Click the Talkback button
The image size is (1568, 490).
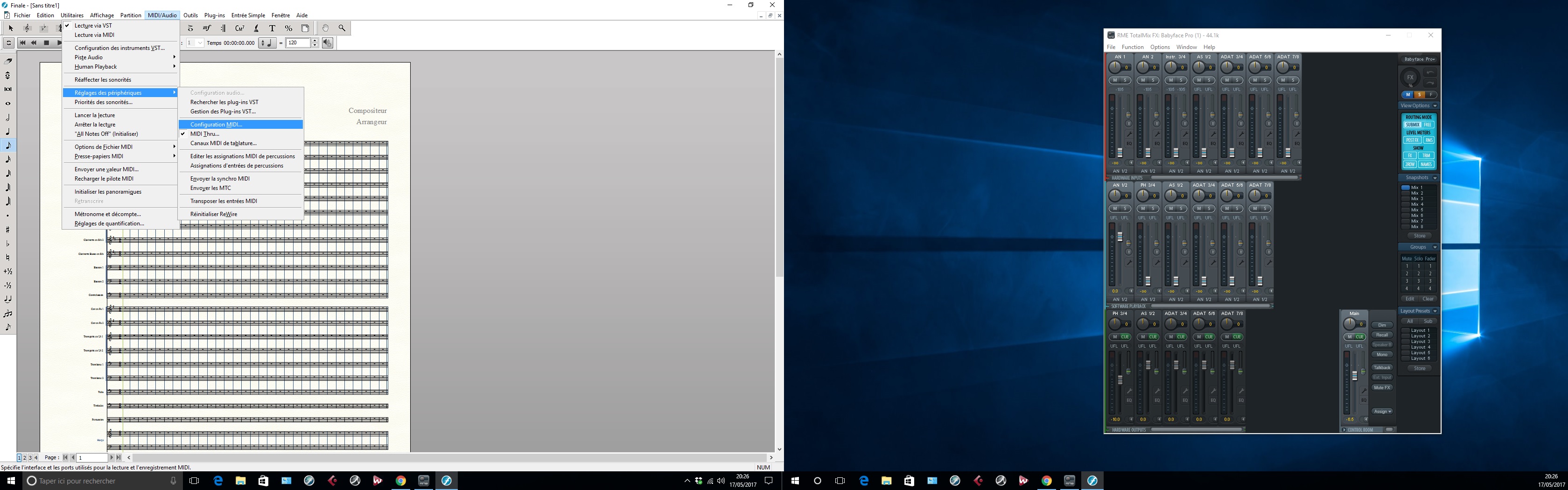pos(1382,368)
